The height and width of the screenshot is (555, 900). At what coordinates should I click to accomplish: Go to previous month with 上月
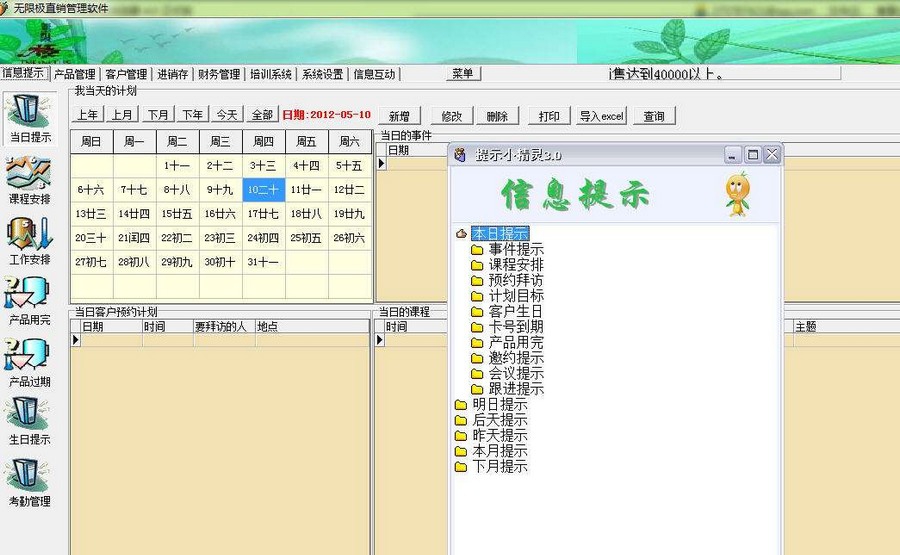coord(122,115)
